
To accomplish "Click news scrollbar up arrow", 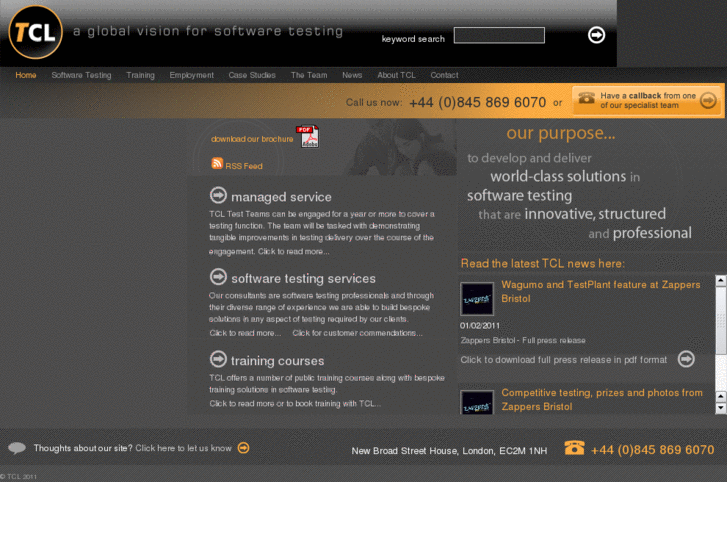I will [721, 280].
